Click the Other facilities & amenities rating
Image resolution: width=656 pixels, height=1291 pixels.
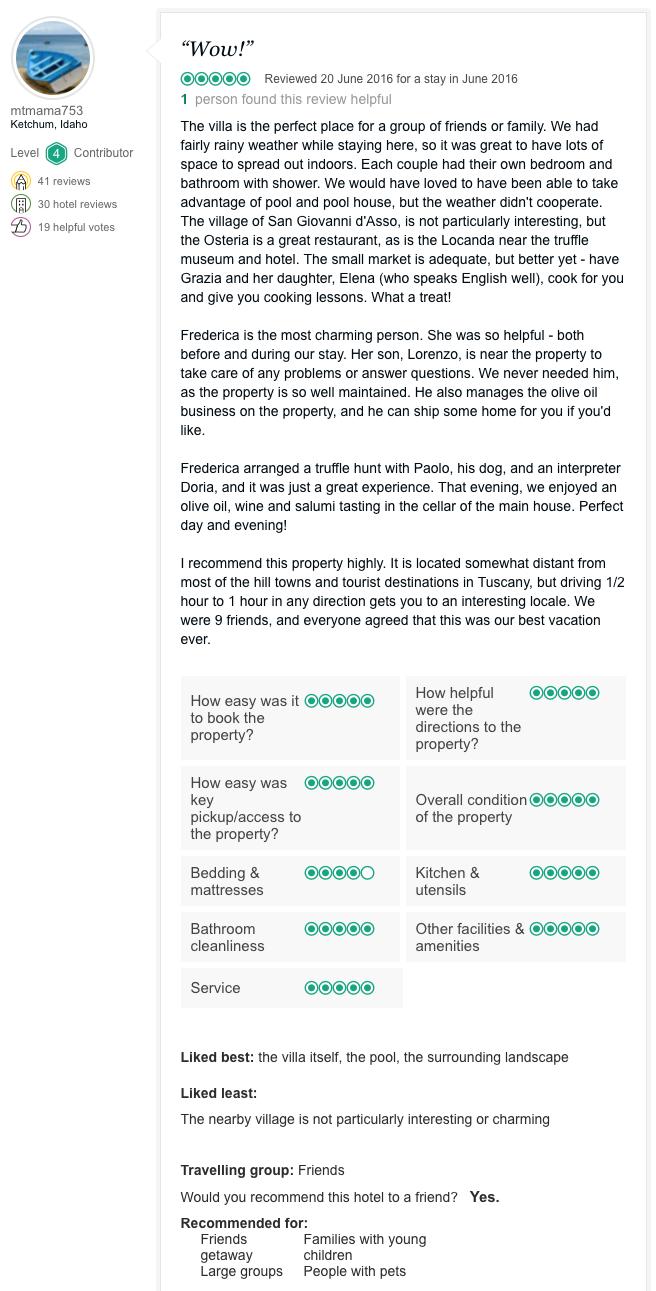point(564,929)
